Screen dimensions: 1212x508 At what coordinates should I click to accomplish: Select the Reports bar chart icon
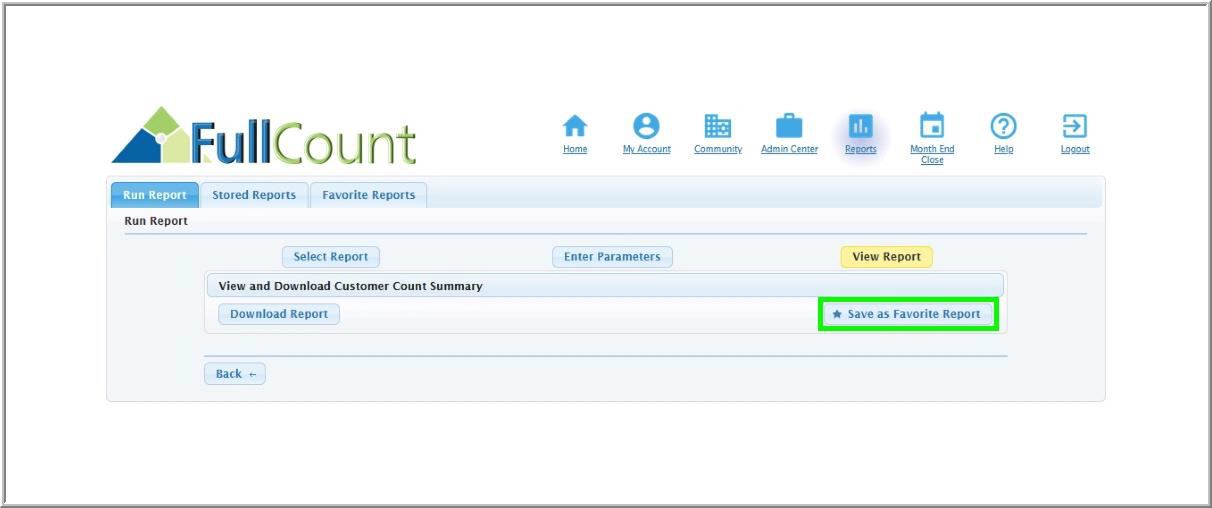coord(860,126)
